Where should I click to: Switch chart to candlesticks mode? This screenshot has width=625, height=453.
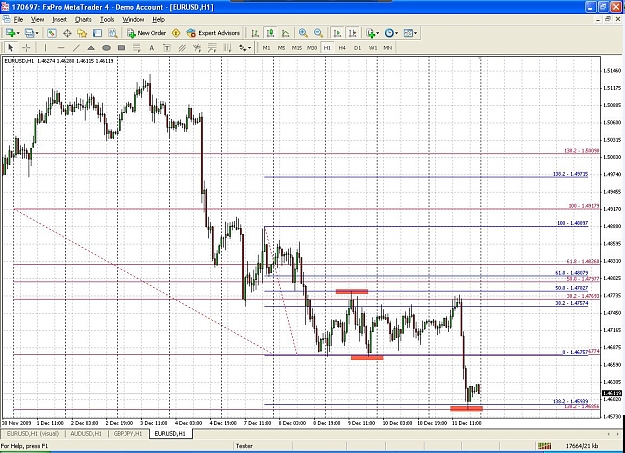click(x=270, y=33)
